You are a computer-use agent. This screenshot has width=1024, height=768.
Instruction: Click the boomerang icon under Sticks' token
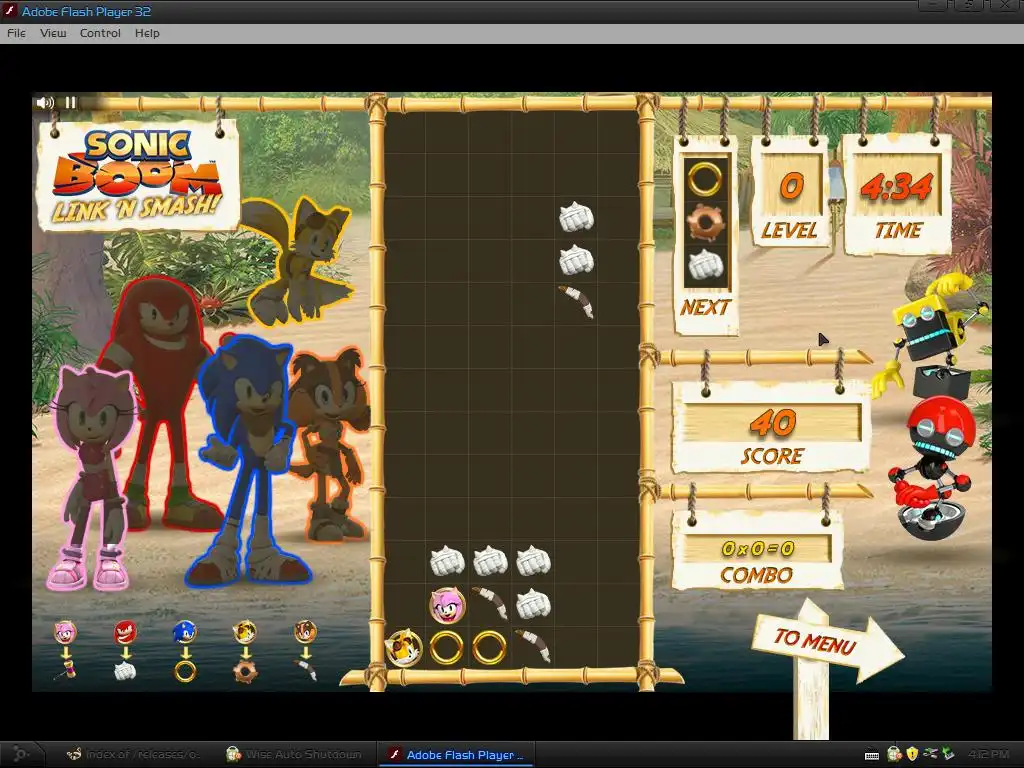[x=305, y=670]
